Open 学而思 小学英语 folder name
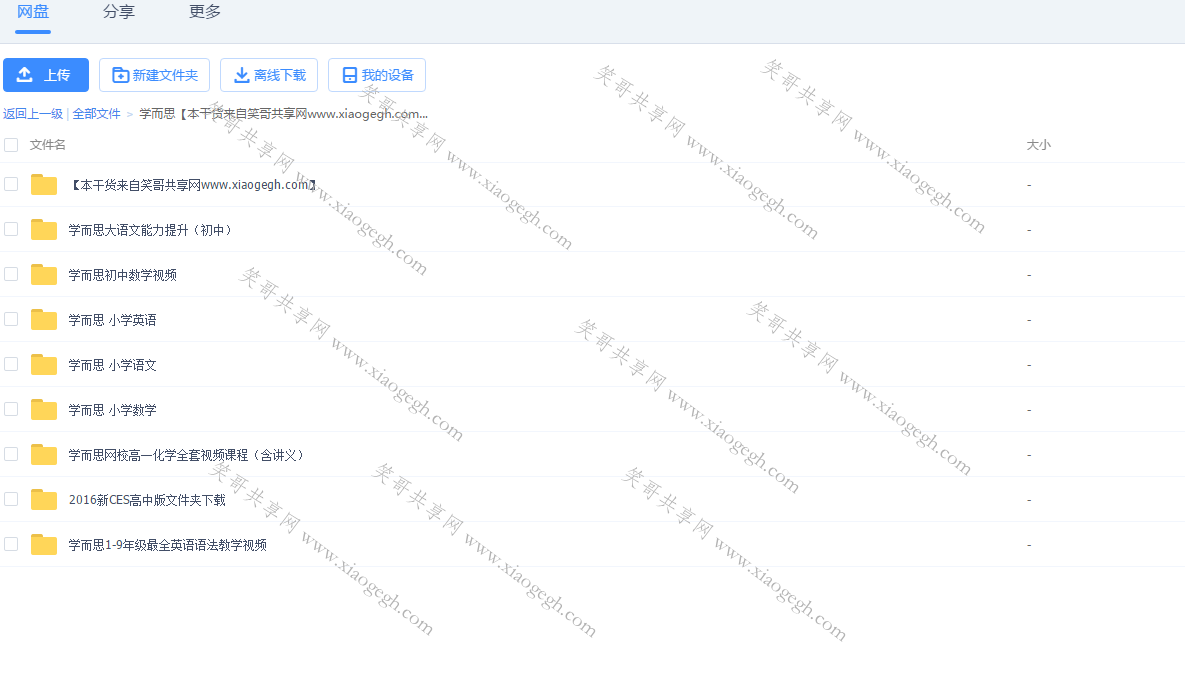 113,320
